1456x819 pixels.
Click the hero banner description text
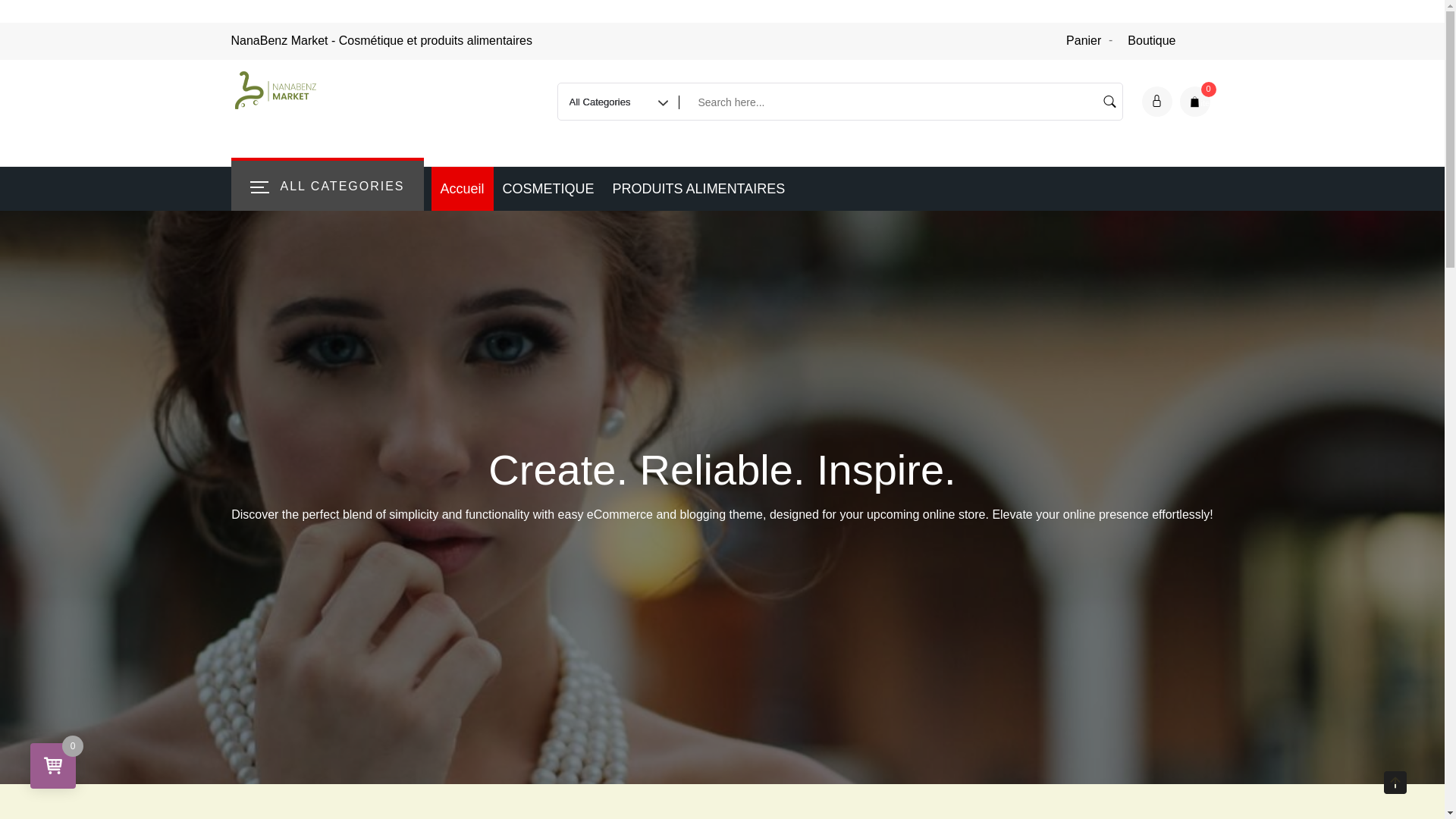coord(722,515)
